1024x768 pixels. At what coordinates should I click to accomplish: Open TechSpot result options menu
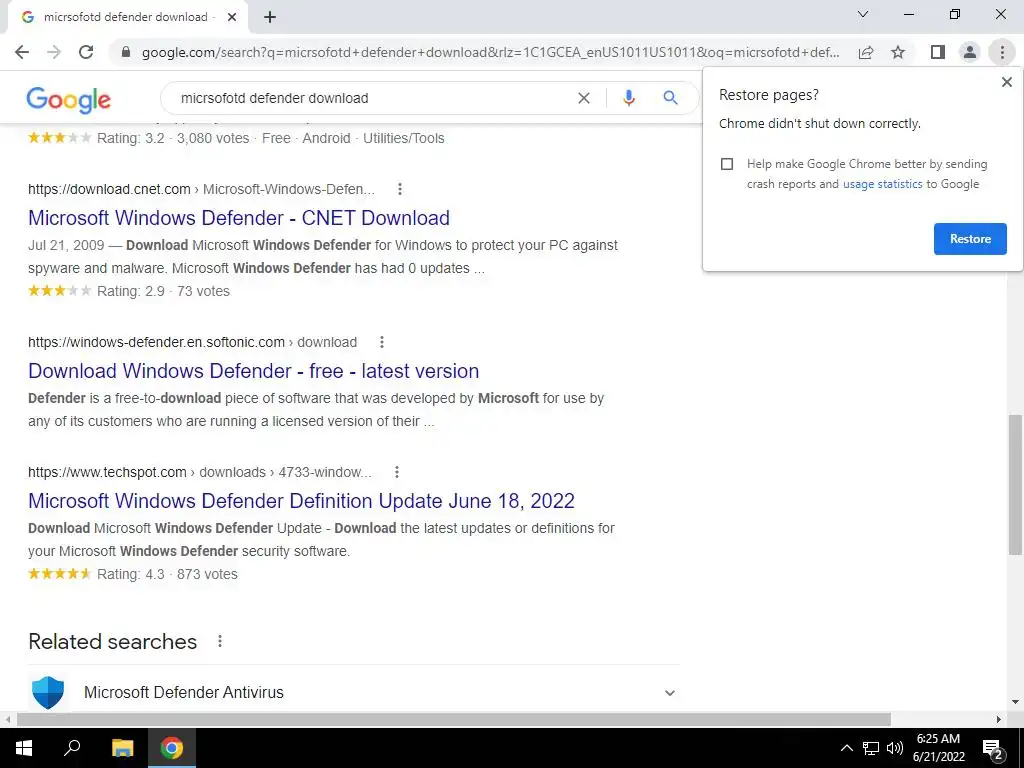(396, 472)
